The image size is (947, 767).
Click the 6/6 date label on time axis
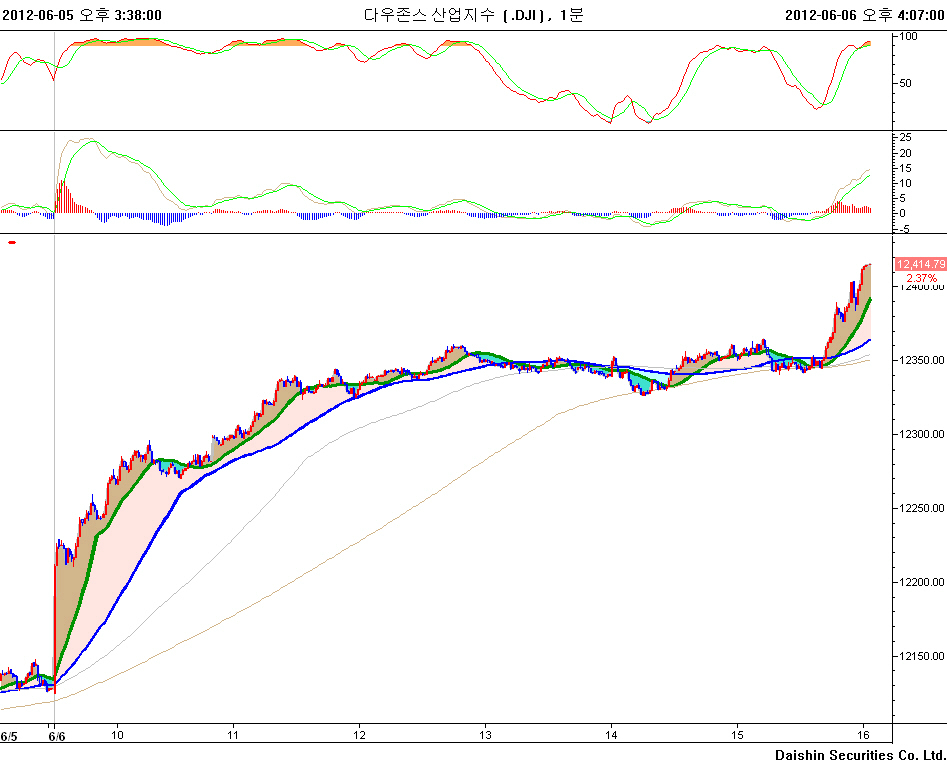(x=56, y=736)
